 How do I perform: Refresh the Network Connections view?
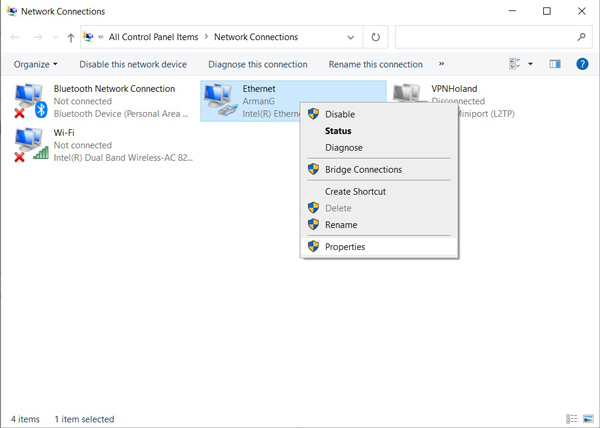pos(375,37)
